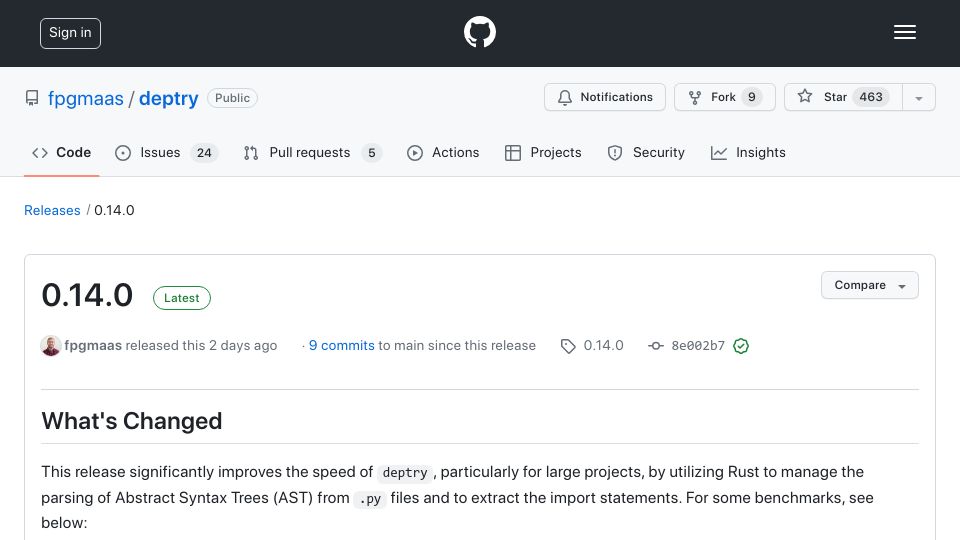
Task: Switch to the Code tab
Action: (61, 152)
